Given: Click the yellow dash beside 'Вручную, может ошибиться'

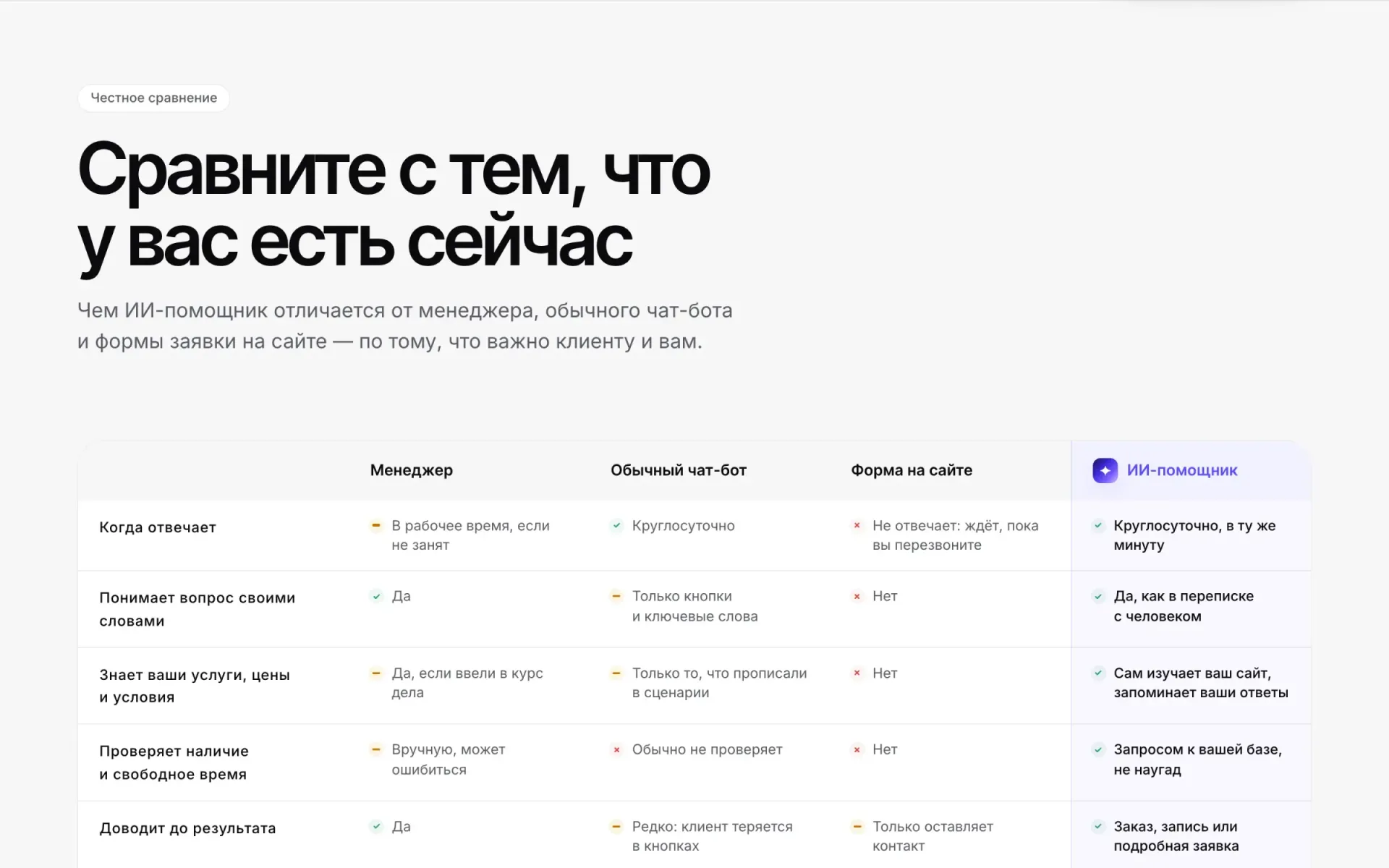Looking at the screenshot, I should click(376, 749).
